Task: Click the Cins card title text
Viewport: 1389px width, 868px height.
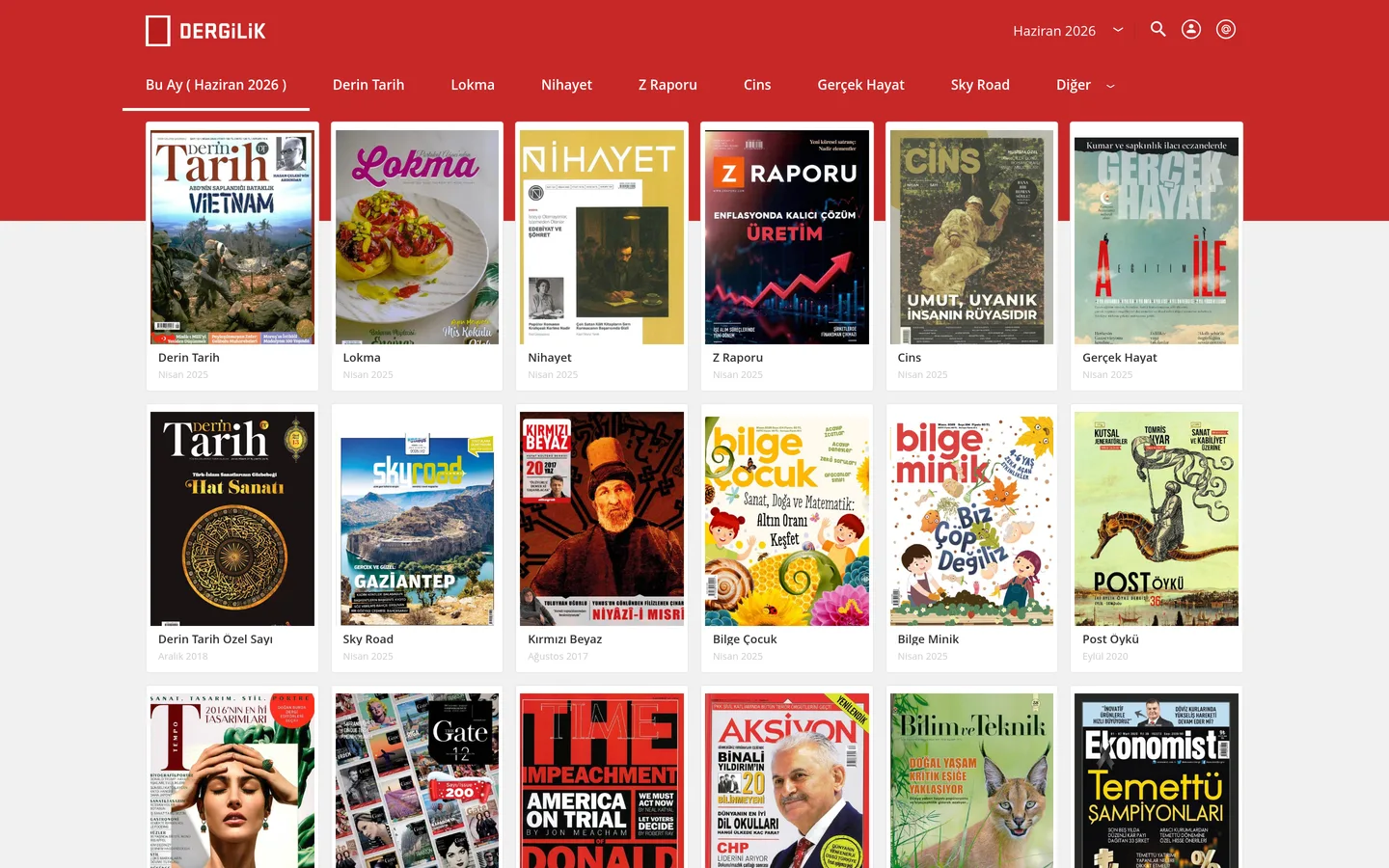Action: coord(910,358)
